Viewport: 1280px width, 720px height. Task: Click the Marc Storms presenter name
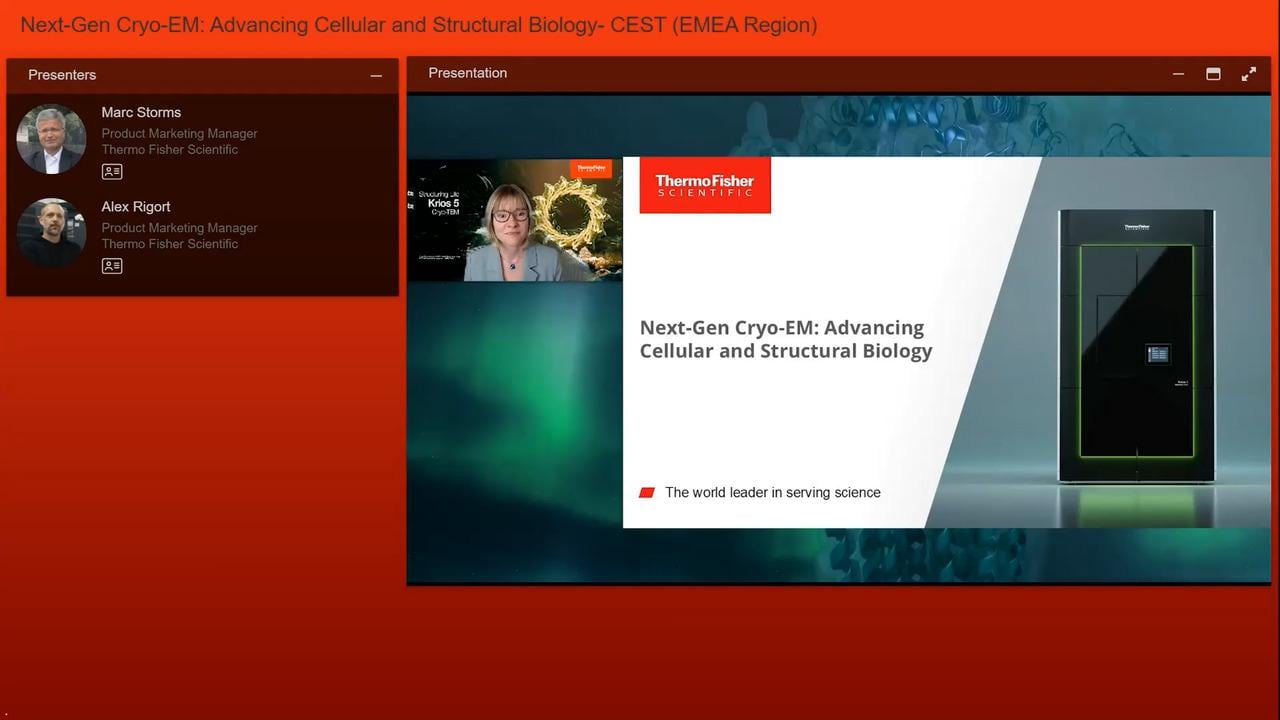click(x=141, y=113)
